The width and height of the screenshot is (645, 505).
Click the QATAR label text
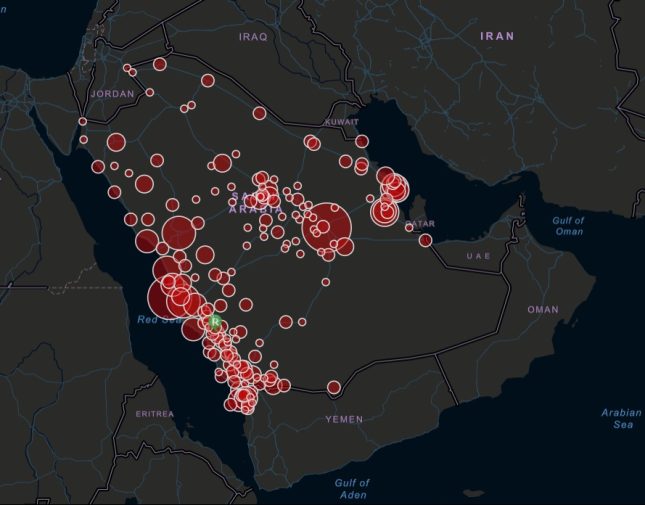[421, 224]
